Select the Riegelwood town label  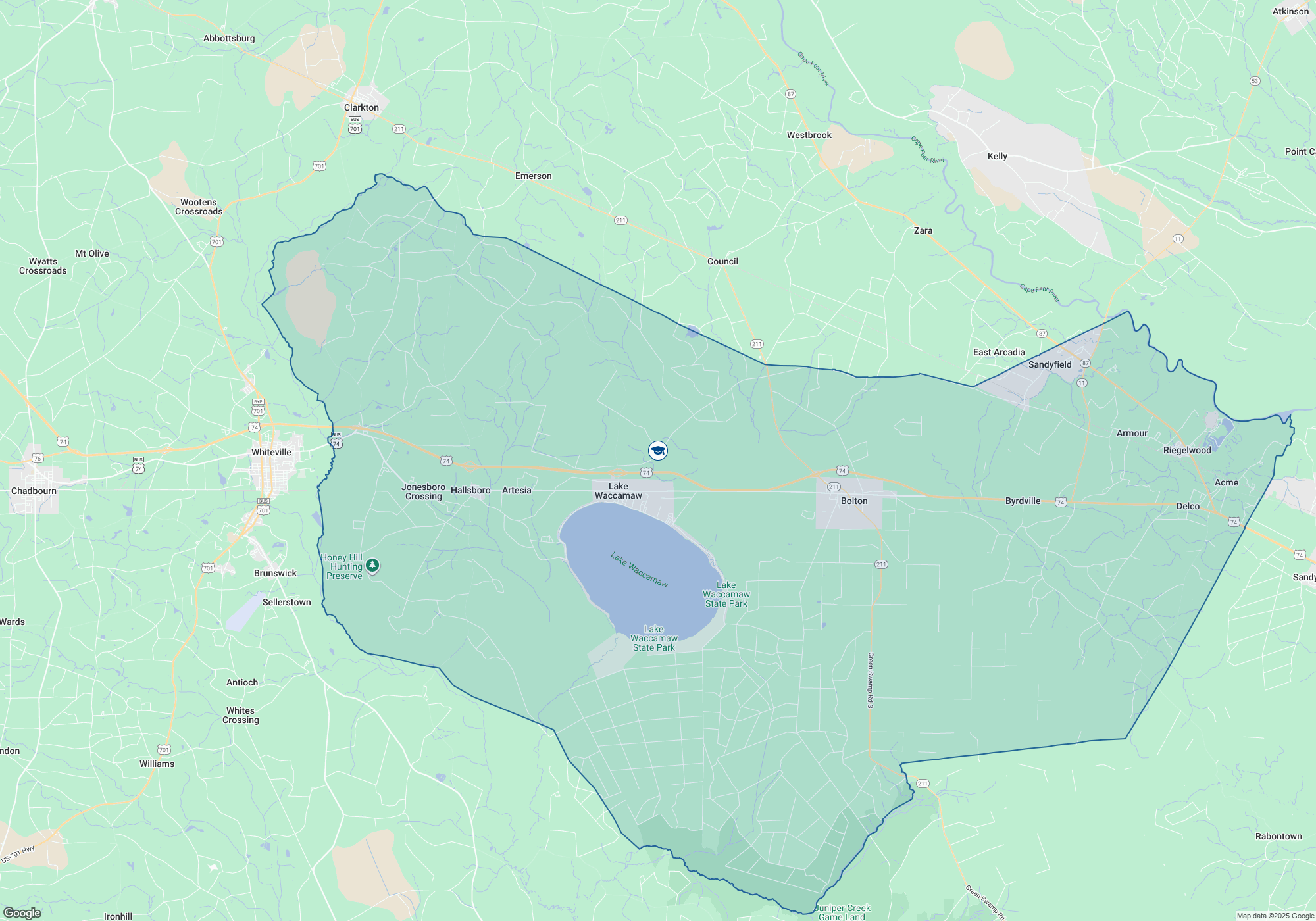pyautogui.click(x=1186, y=450)
